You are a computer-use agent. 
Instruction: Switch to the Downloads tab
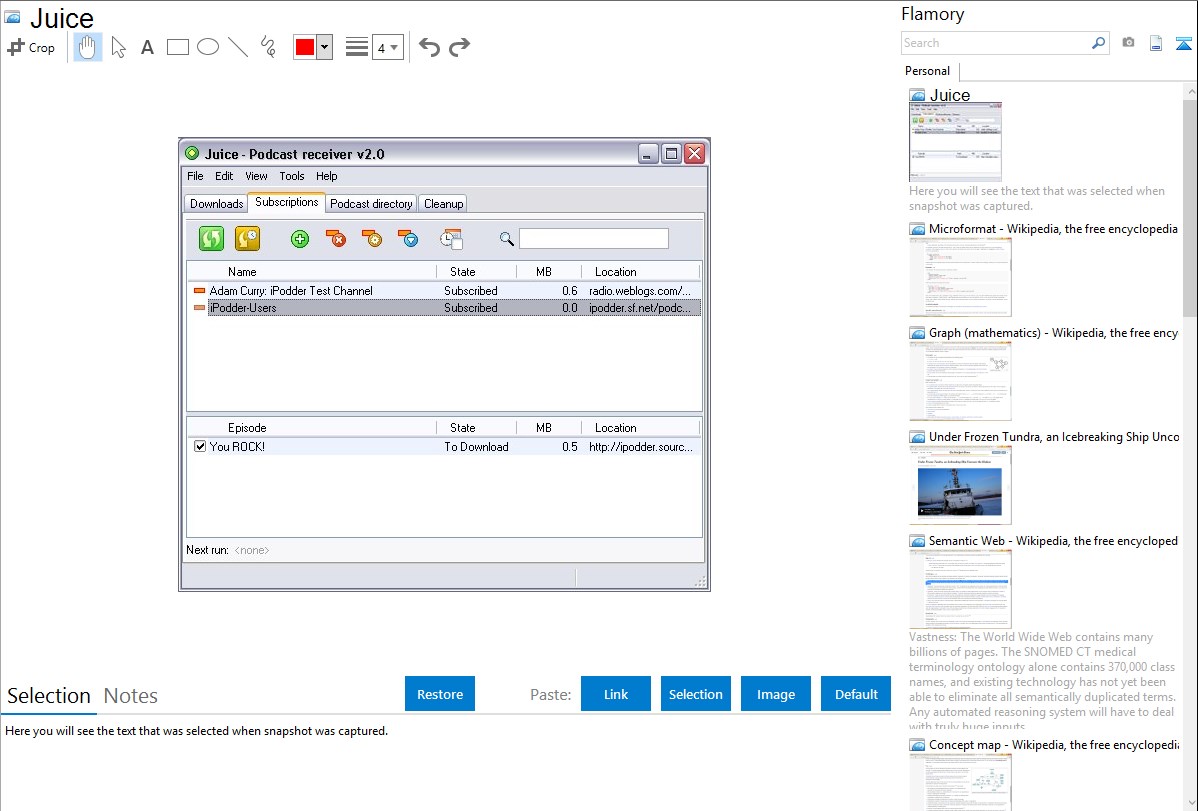tap(216, 203)
